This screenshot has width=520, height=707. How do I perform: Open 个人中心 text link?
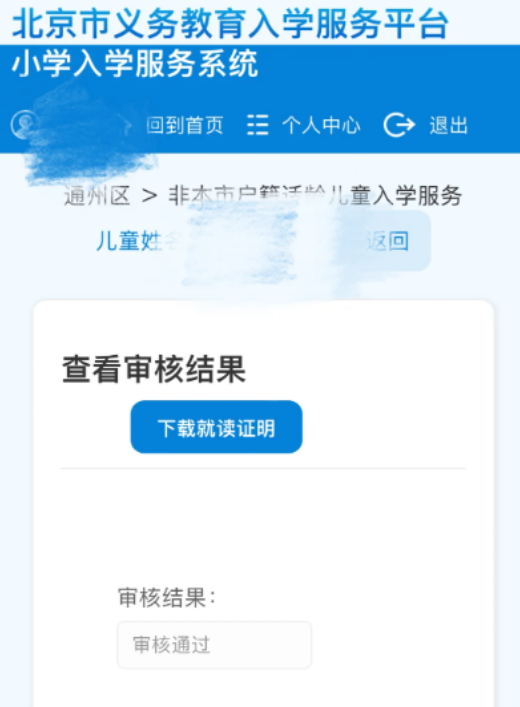tap(322, 125)
